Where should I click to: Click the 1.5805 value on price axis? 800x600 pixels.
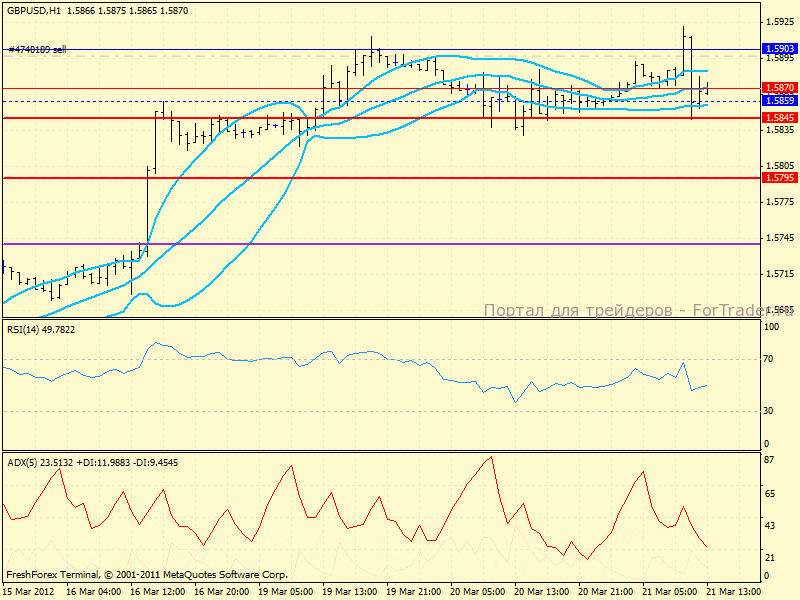(x=780, y=166)
